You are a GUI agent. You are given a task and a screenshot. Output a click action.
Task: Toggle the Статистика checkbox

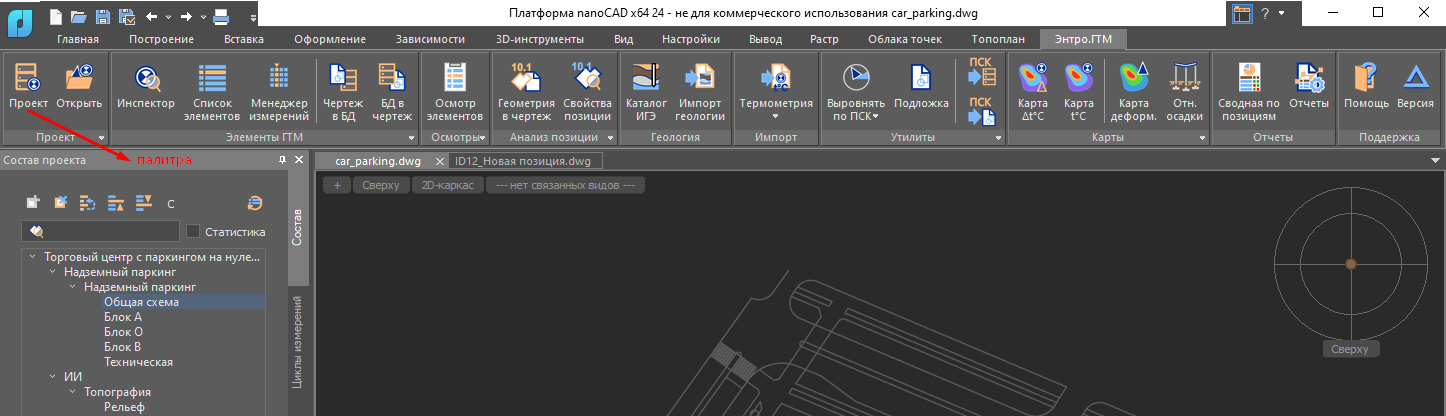coord(193,231)
